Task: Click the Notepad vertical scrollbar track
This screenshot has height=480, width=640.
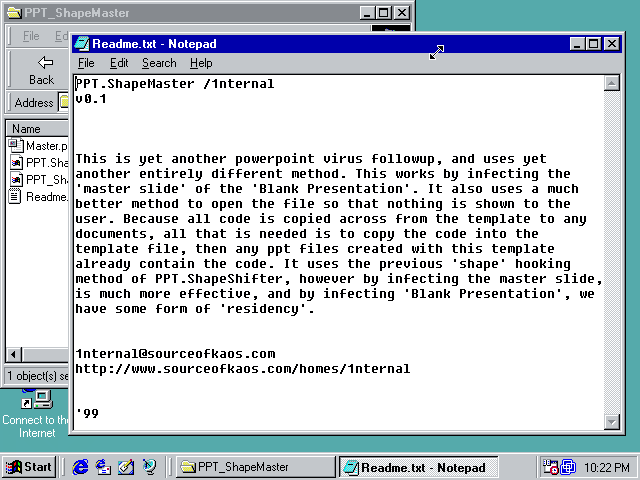Action: 611,252
